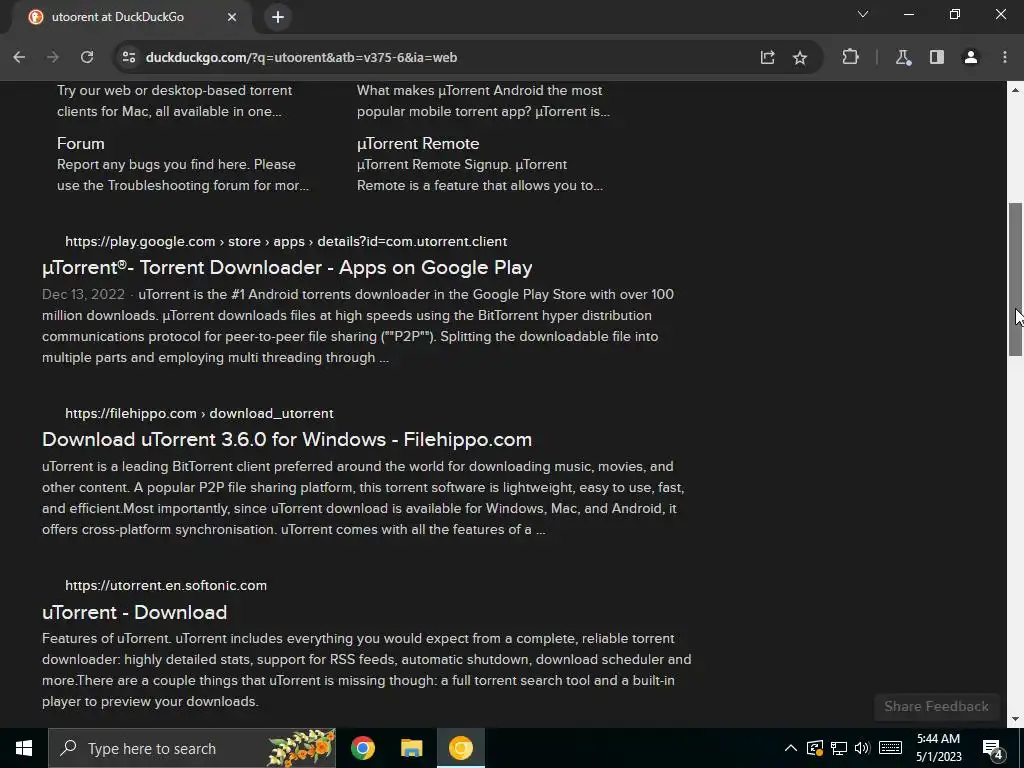Open Google Chrome from the taskbar
Viewport: 1024px width, 768px height.
tap(362, 748)
